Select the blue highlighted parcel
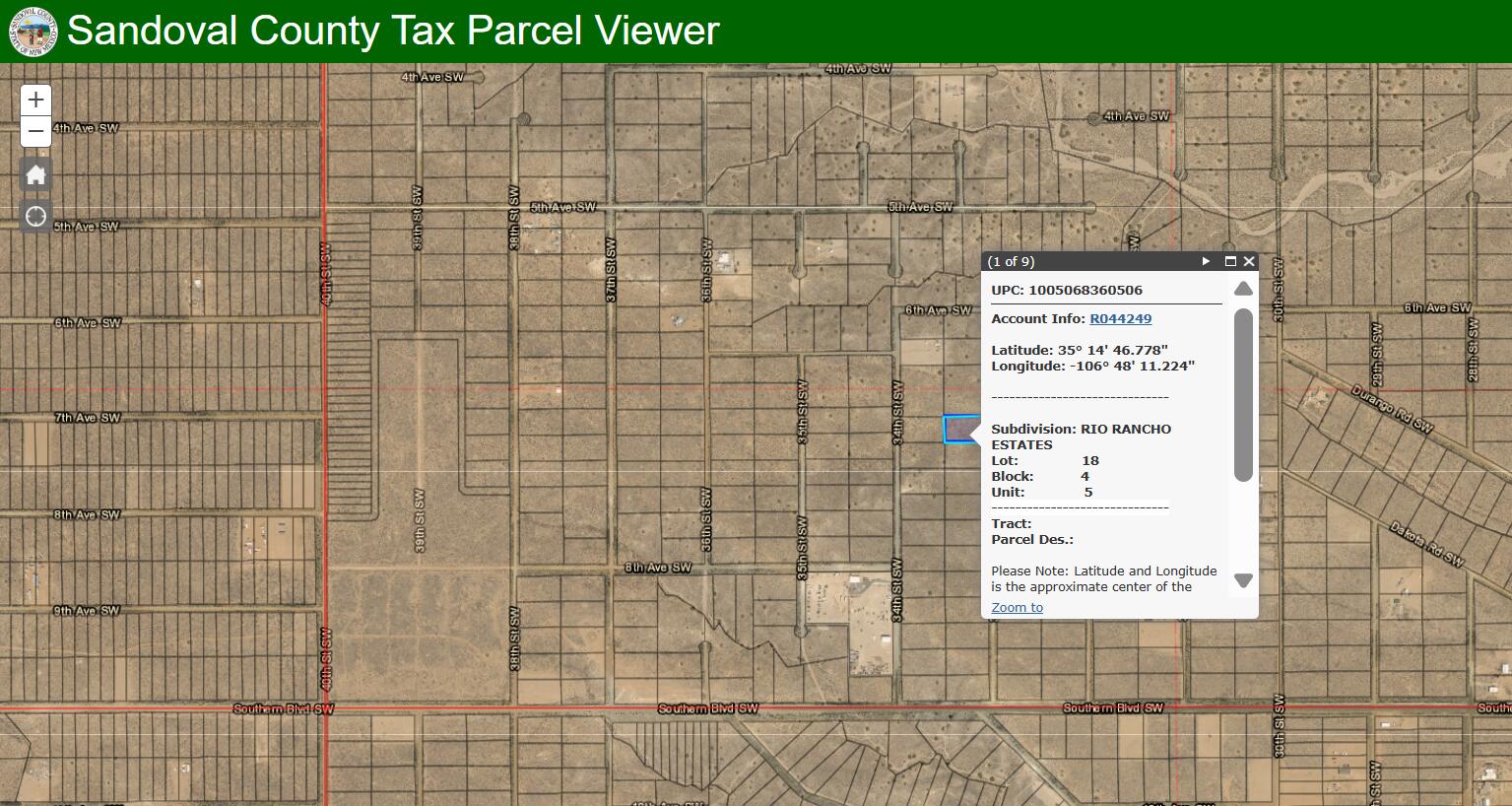Screen dimensions: 1512x806 [956, 430]
